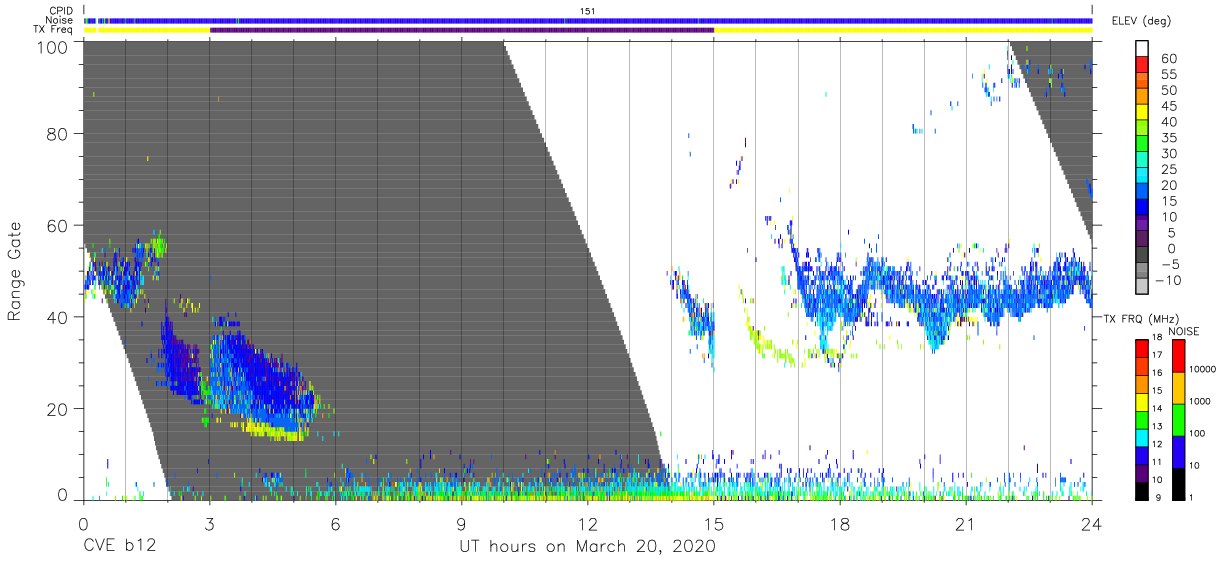The height and width of the screenshot is (567, 1228).
Task: Click the Noise row label
Action: click(61, 20)
